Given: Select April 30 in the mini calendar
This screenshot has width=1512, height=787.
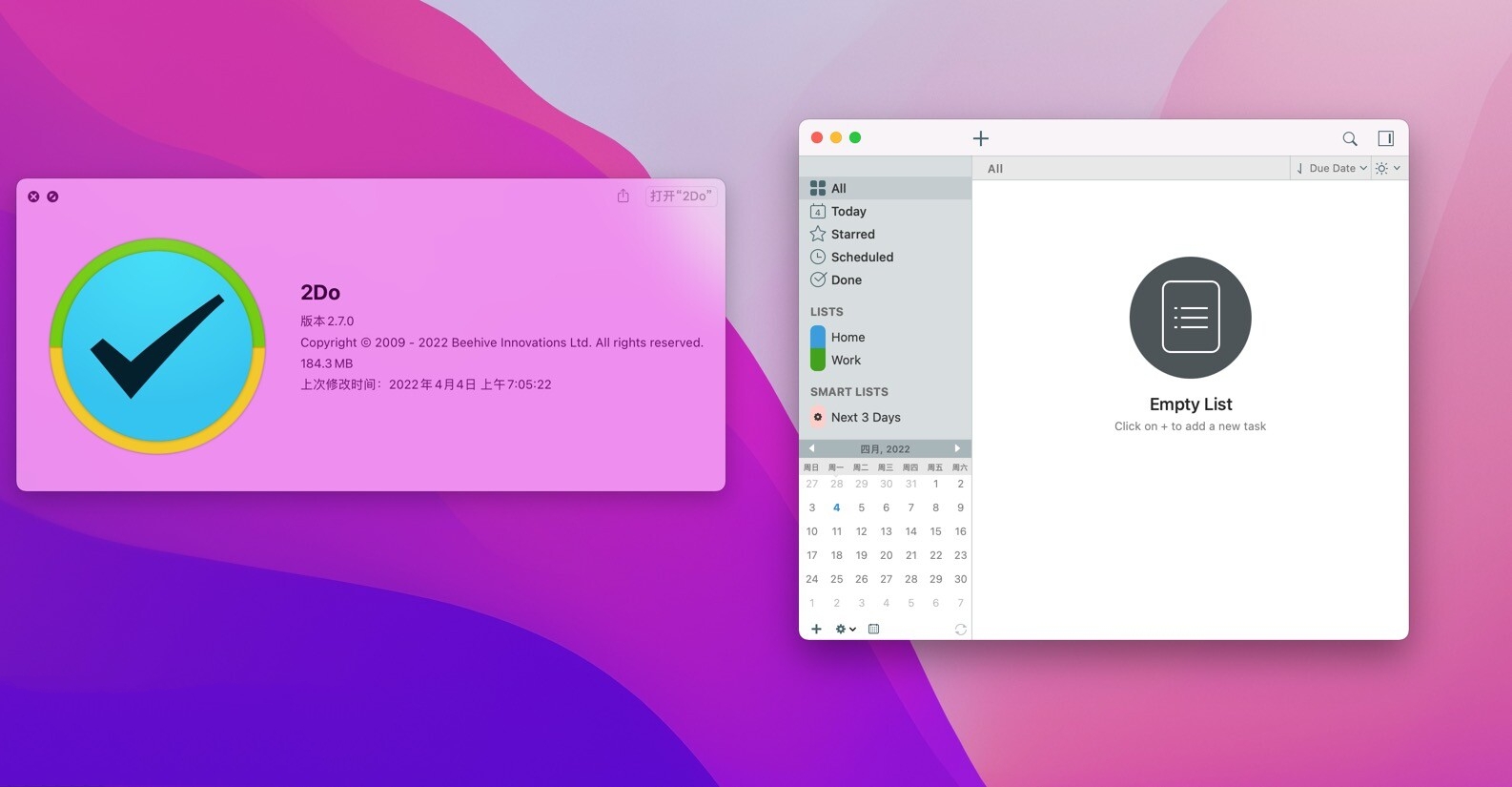Looking at the screenshot, I should [x=960, y=579].
